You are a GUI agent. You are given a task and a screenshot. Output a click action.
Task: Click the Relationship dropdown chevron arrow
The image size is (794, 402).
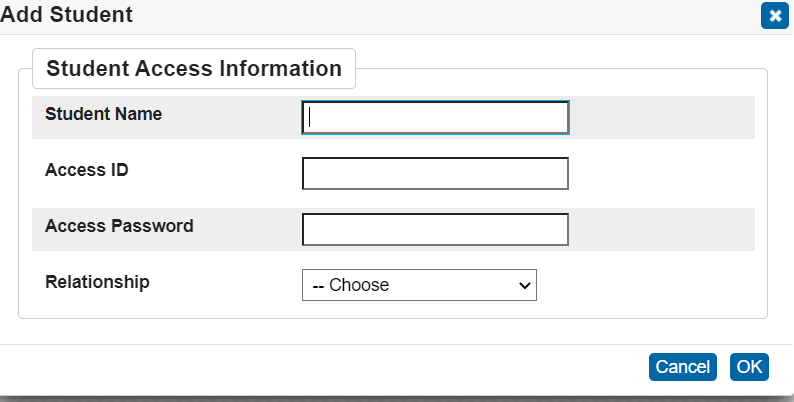tap(524, 285)
